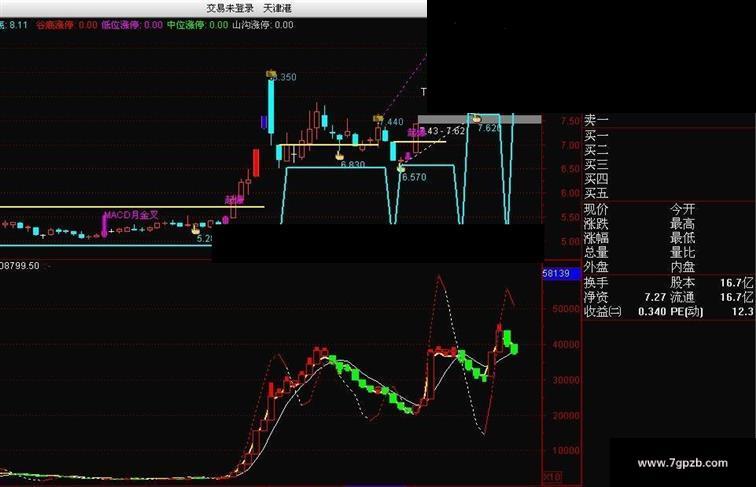This screenshot has height=487, width=756.
Task: Click the X10 scale box at the volume axis
Action: click(552, 477)
